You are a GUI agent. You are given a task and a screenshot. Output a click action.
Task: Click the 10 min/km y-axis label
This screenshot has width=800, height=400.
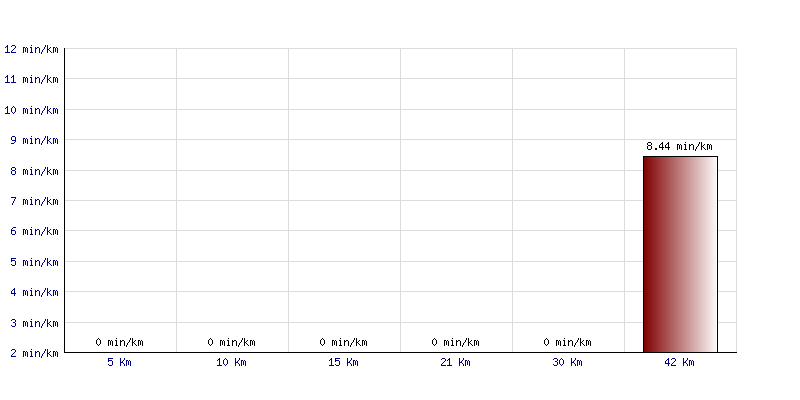(32, 110)
